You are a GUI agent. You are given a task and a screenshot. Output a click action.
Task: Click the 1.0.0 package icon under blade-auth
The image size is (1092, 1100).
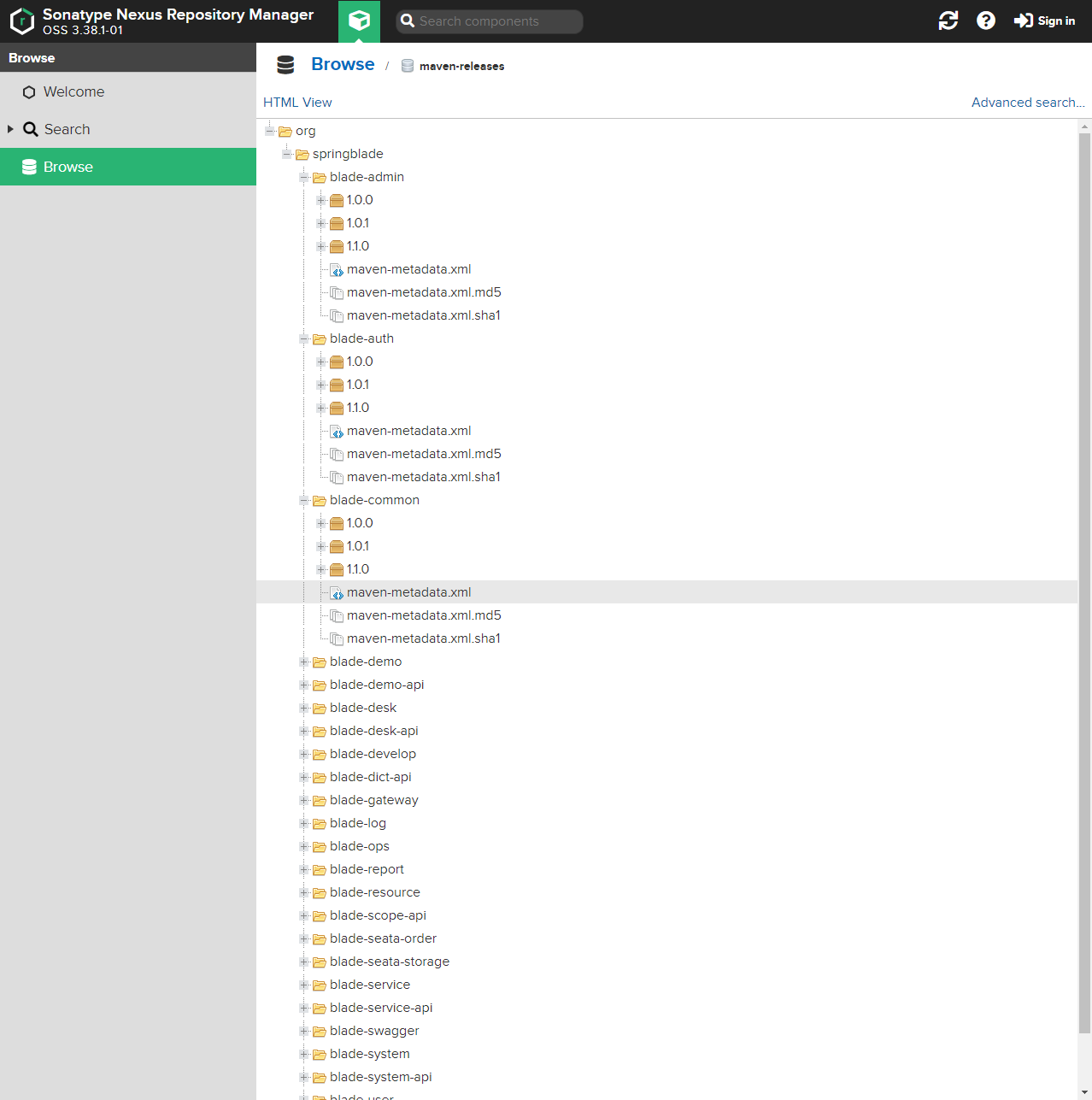point(337,362)
